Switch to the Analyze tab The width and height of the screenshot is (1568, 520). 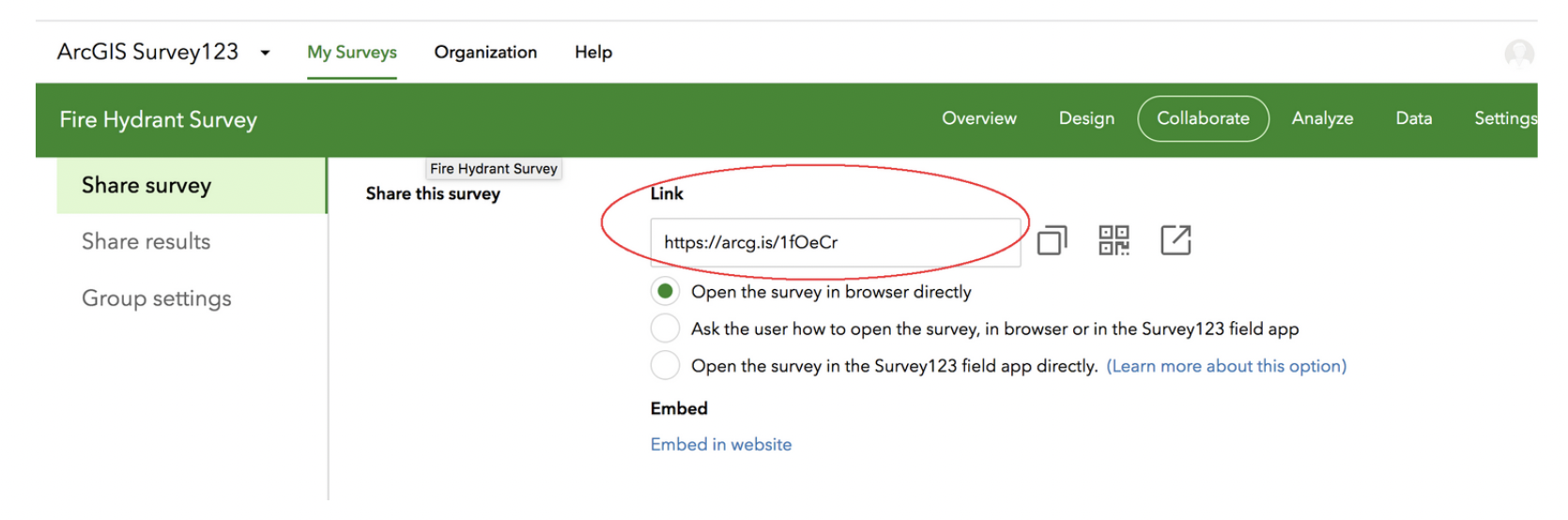[1322, 118]
